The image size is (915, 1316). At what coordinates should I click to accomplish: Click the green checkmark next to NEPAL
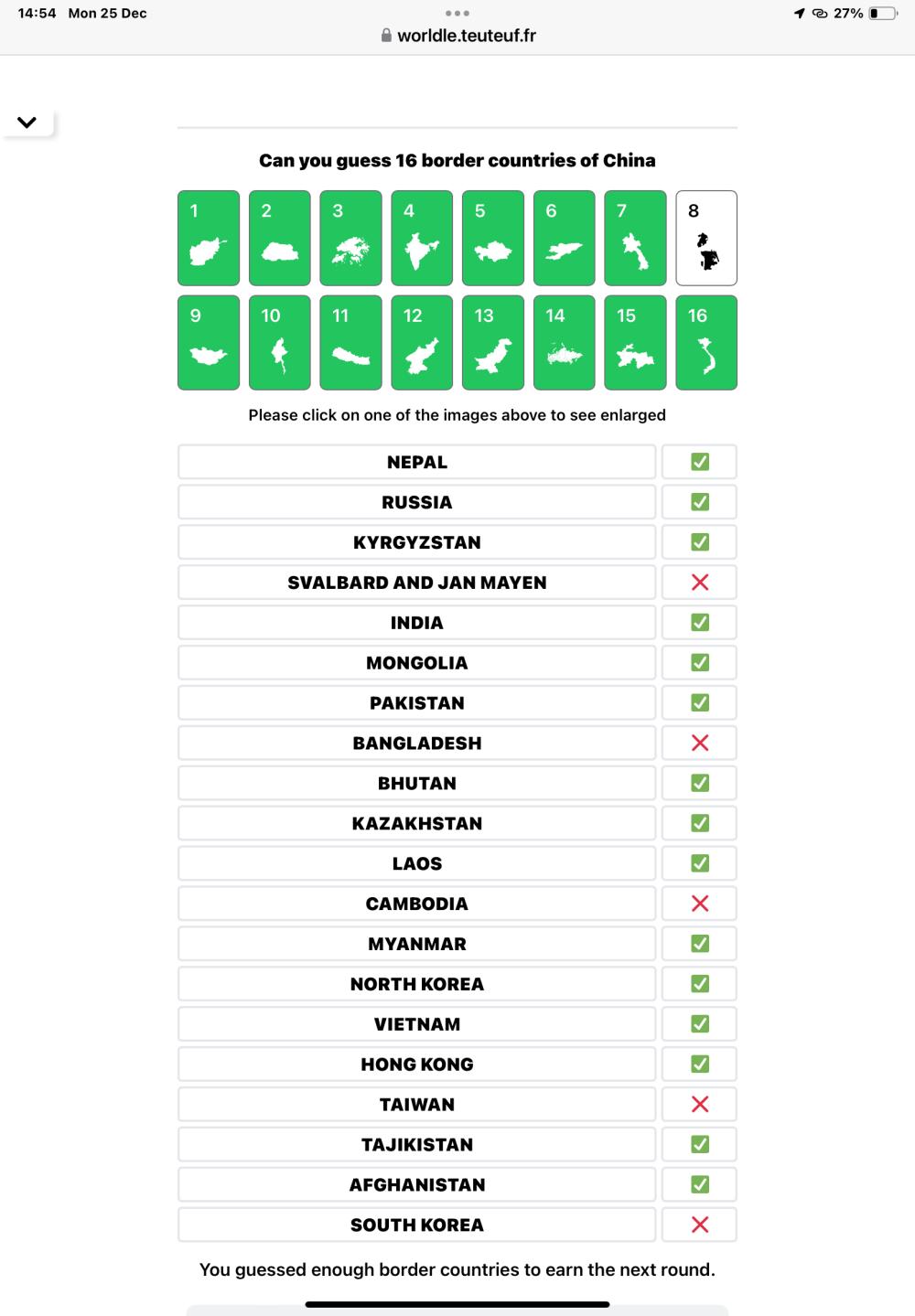pos(700,462)
